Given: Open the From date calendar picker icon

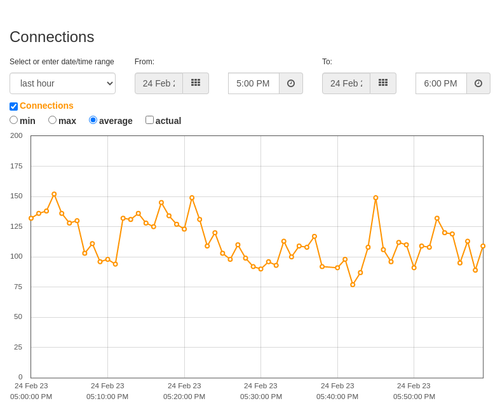Looking at the screenshot, I should 196,83.
